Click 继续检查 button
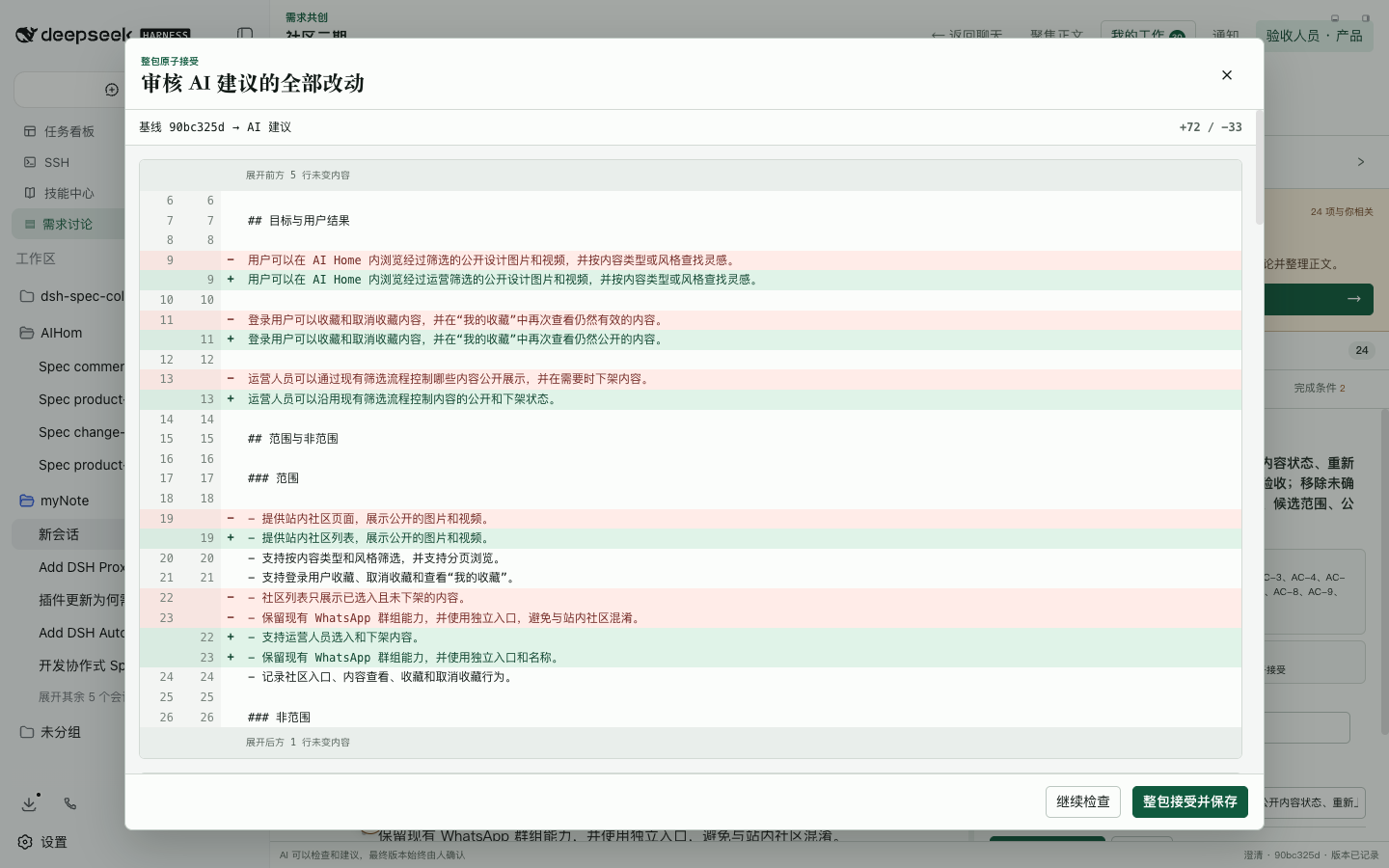Viewport: 1389px width, 868px height. click(x=1083, y=801)
